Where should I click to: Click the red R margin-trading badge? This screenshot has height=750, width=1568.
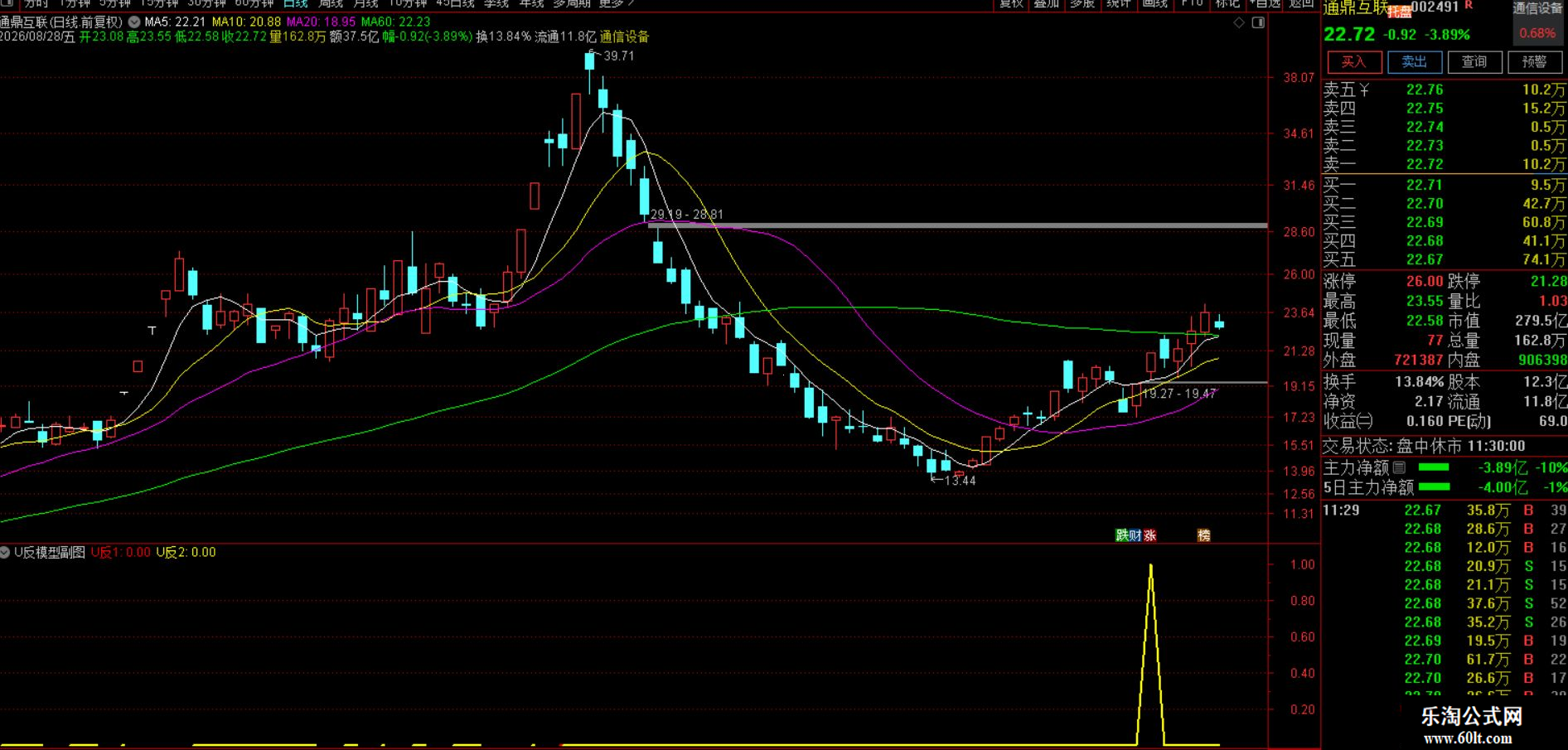pos(1469,6)
